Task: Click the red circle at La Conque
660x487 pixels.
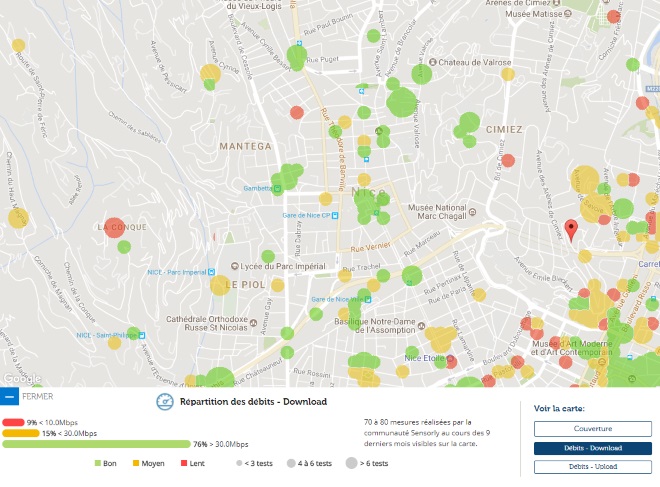Action: (x=115, y=228)
